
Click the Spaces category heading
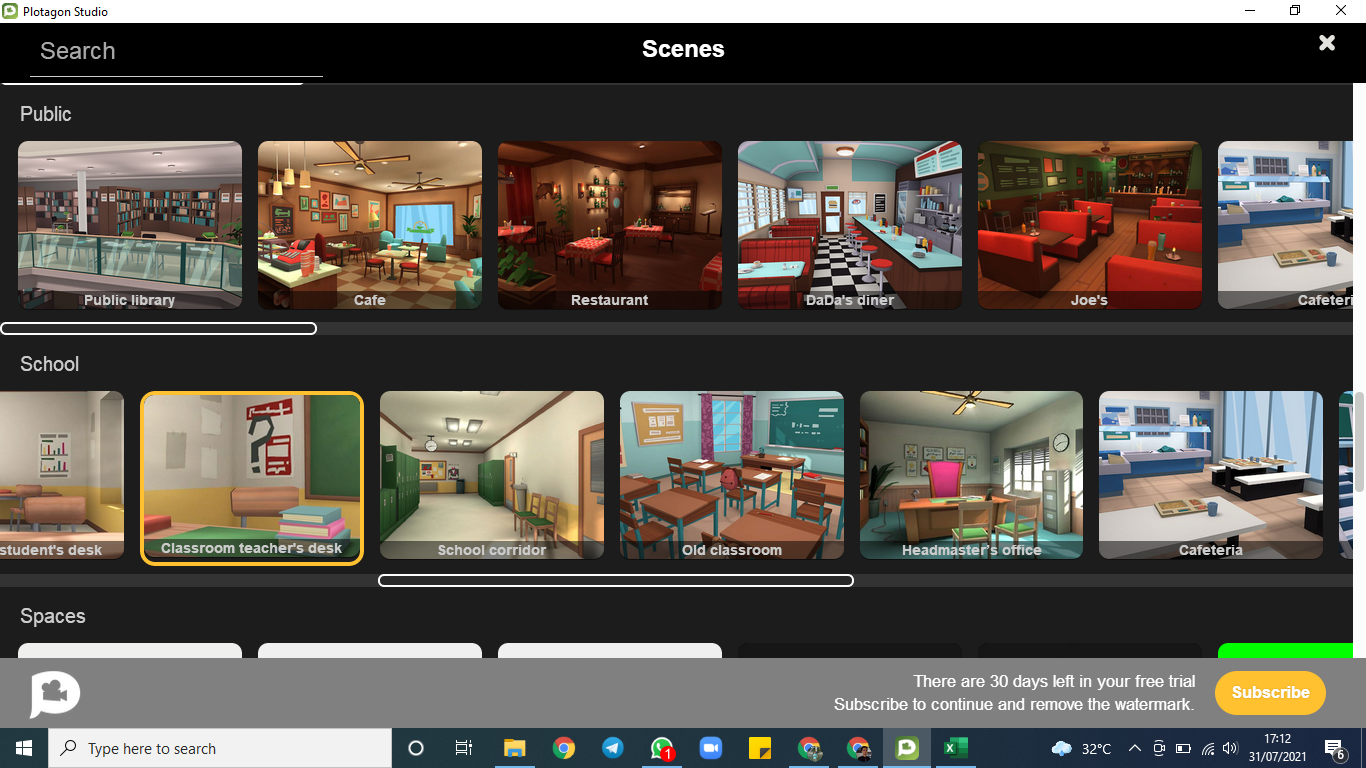[53, 616]
